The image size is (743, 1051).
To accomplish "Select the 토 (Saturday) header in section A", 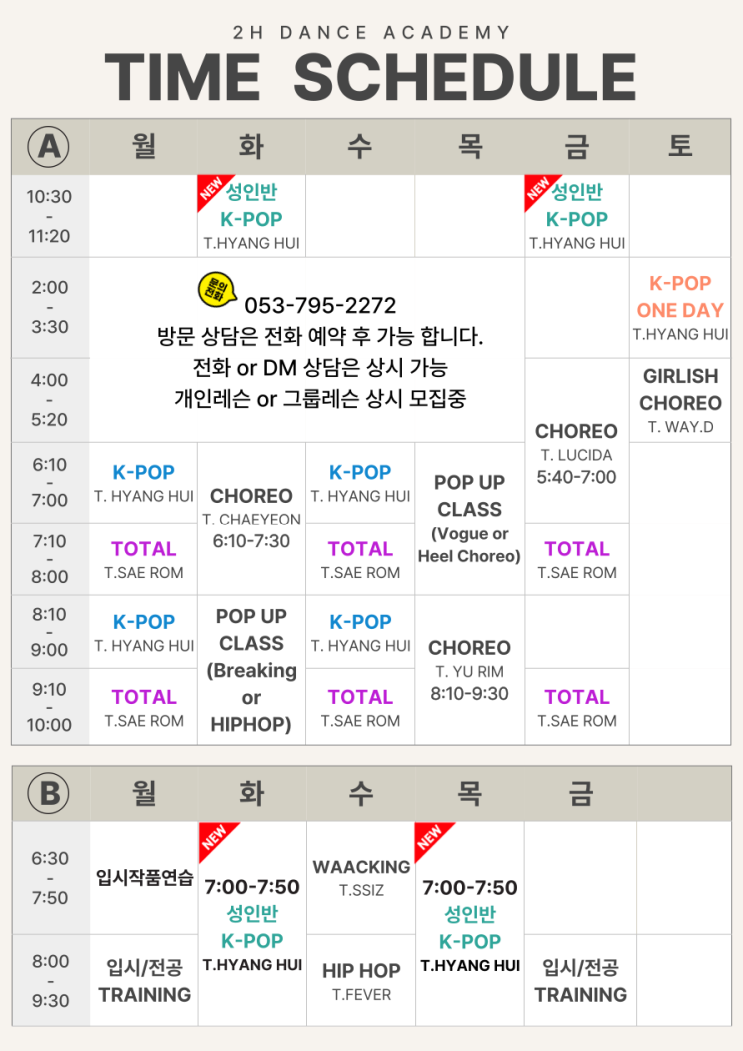I will tap(680, 147).
